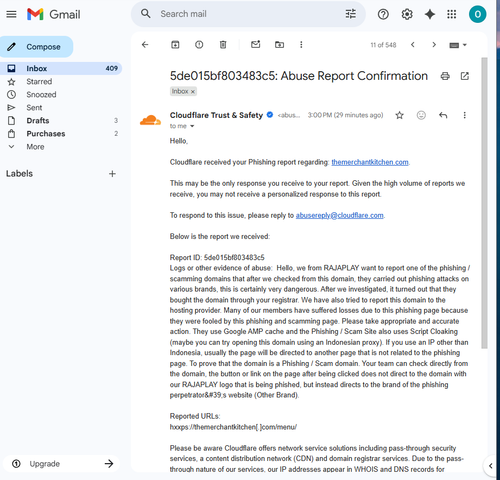Click Cloudflare sender avatar
The width and height of the screenshot is (500, 480).
[x=150, y=120]
